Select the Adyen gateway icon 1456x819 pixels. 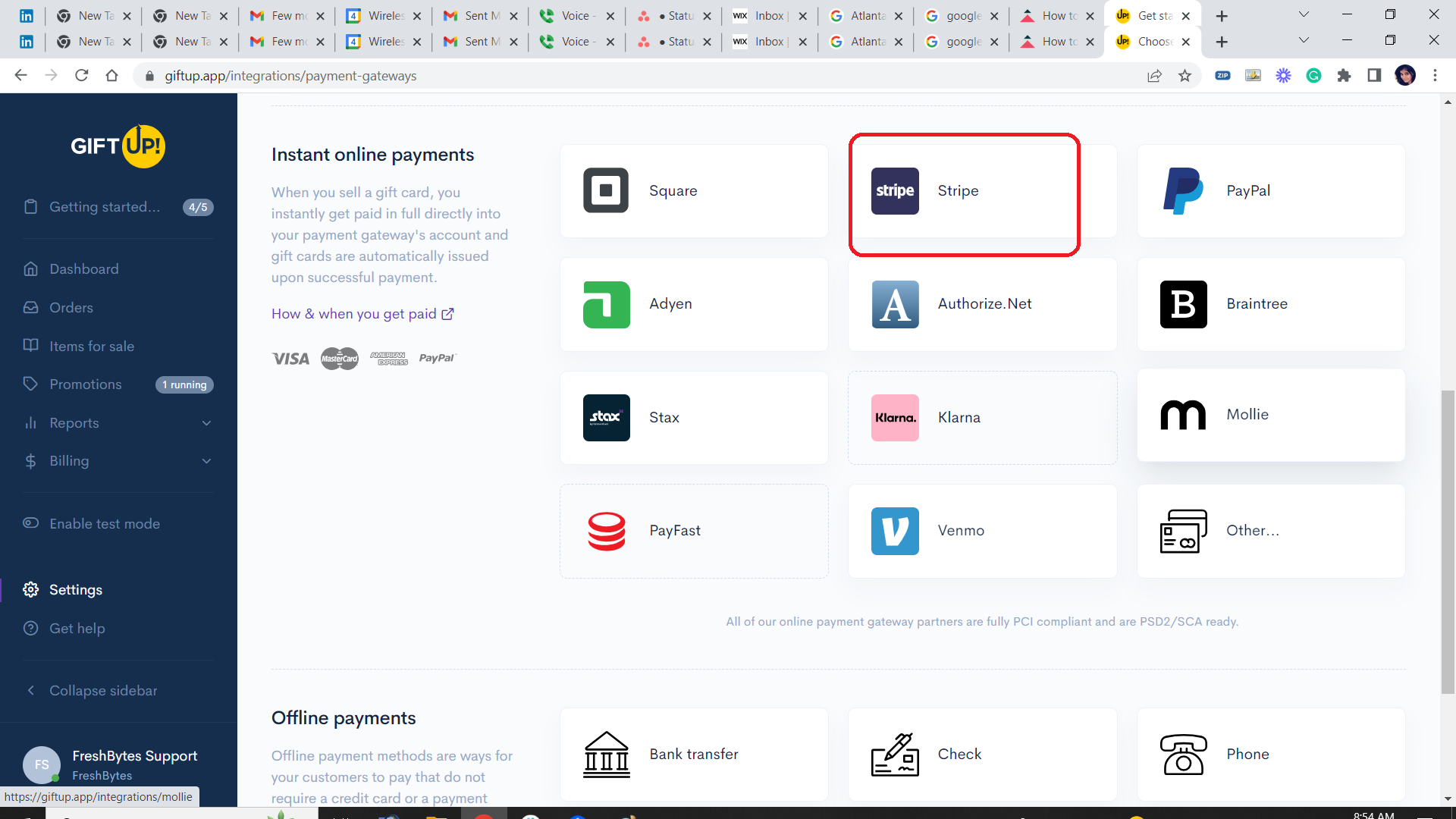[x=606, y=304]
